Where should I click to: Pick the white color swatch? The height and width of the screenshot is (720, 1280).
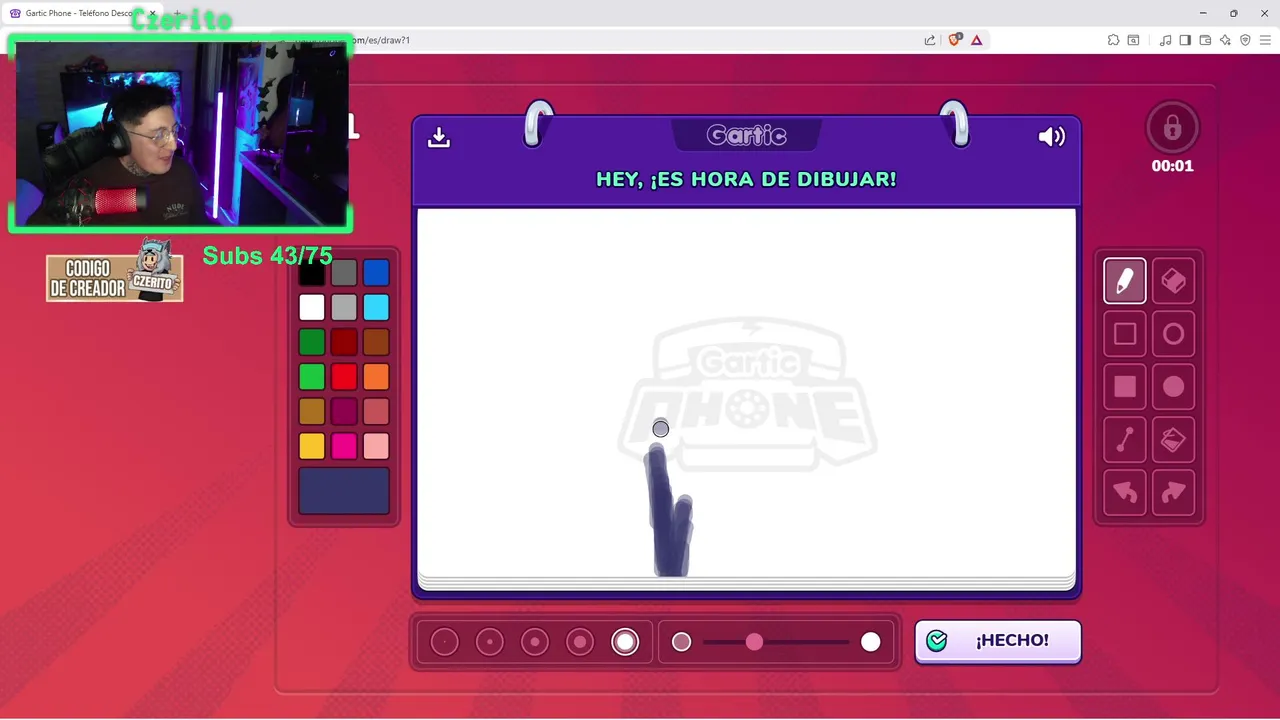pos(312,307)
